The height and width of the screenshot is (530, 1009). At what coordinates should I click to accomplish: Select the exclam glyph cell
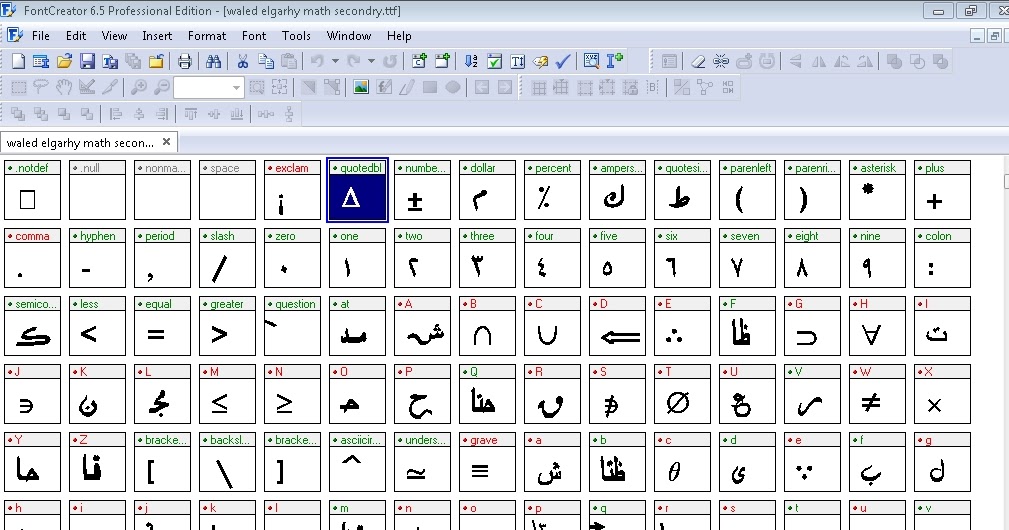(x=292, y=190)
